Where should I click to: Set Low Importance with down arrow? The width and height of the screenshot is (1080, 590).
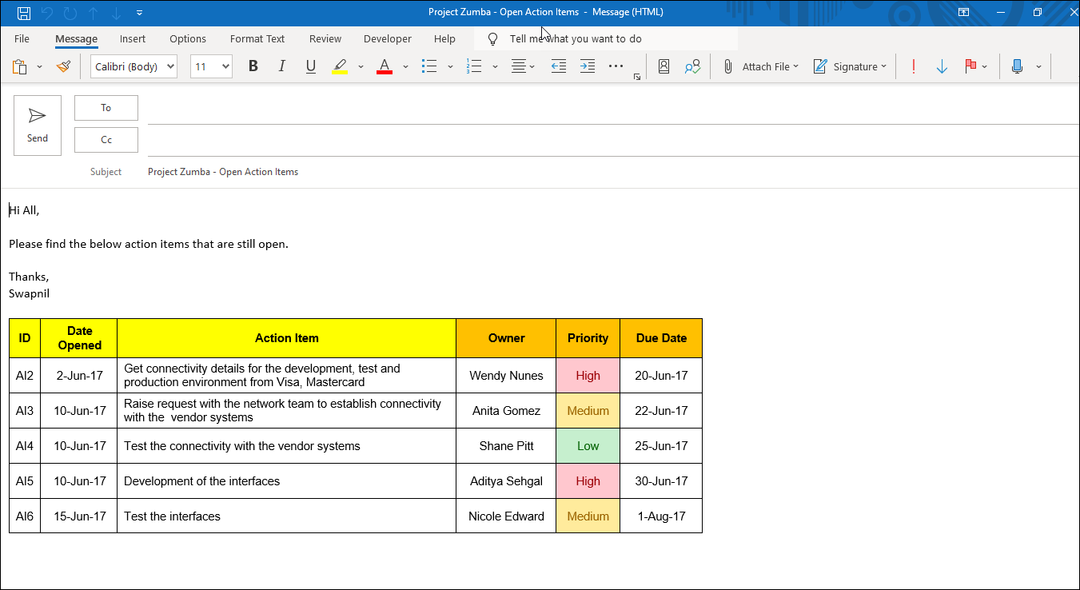pos(942,67)
